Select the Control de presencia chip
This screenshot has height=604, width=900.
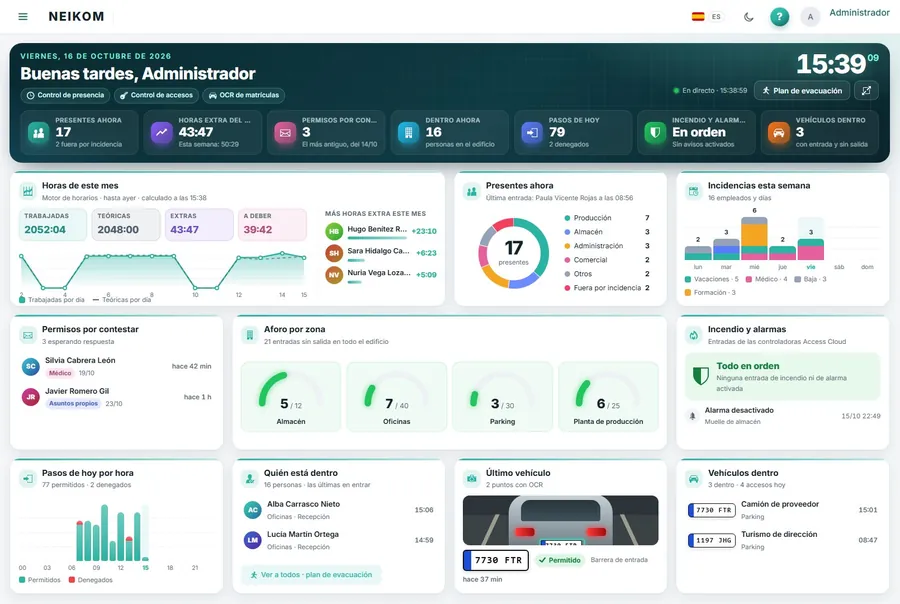coord(65,95)
